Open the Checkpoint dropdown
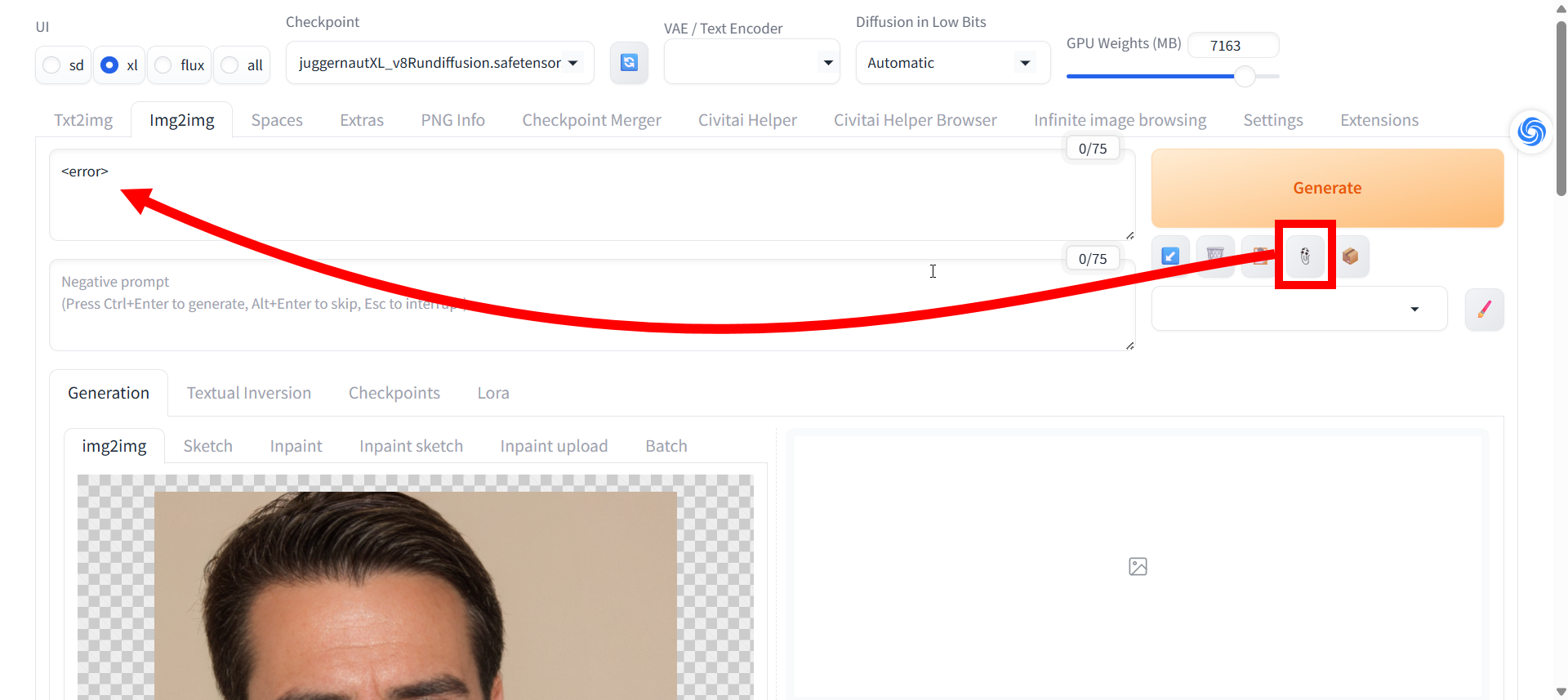 pyautogui.click(x=439, y=63)
